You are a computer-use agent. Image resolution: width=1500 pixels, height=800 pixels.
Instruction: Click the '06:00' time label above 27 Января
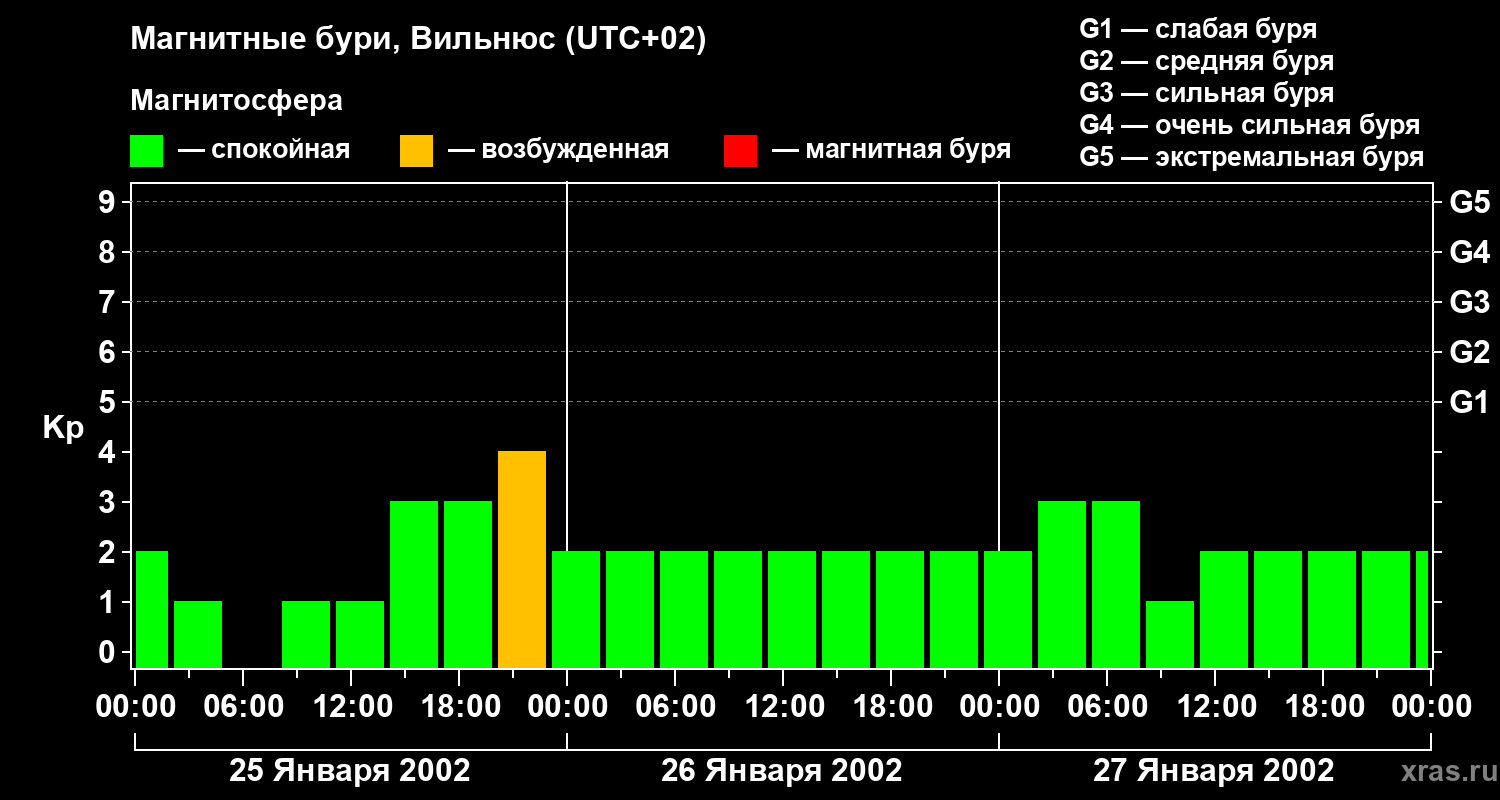pos(1107,707)
